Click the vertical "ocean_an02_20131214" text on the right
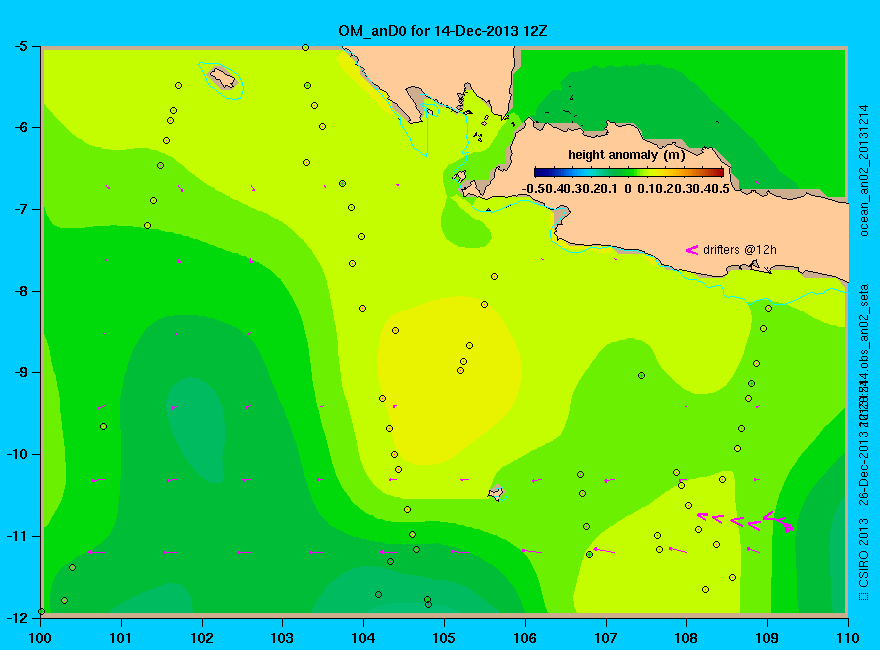The image size is (880, 650). pos(864,171)
